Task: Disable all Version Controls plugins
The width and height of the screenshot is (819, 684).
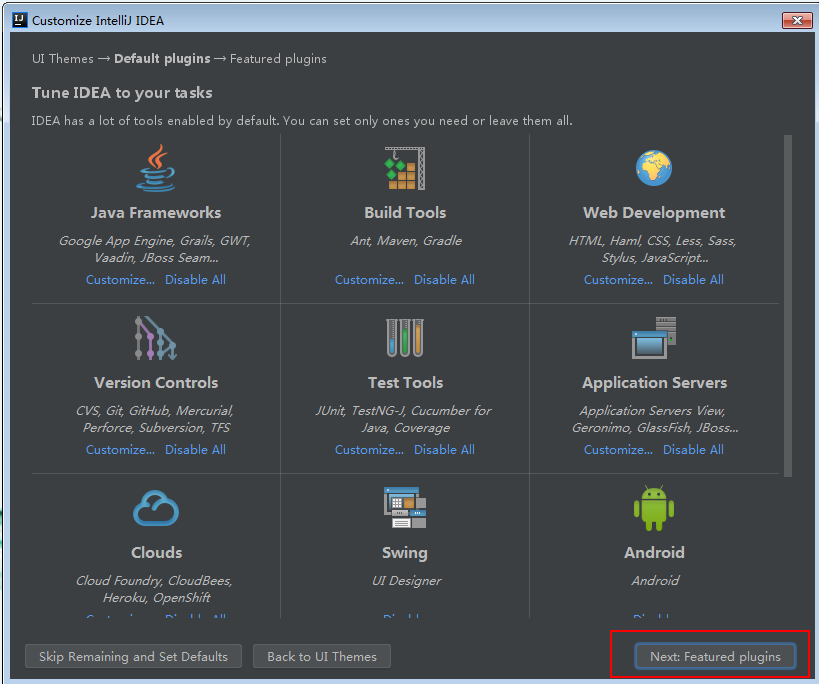Action: pyautogui.click(x=195, y=450)
